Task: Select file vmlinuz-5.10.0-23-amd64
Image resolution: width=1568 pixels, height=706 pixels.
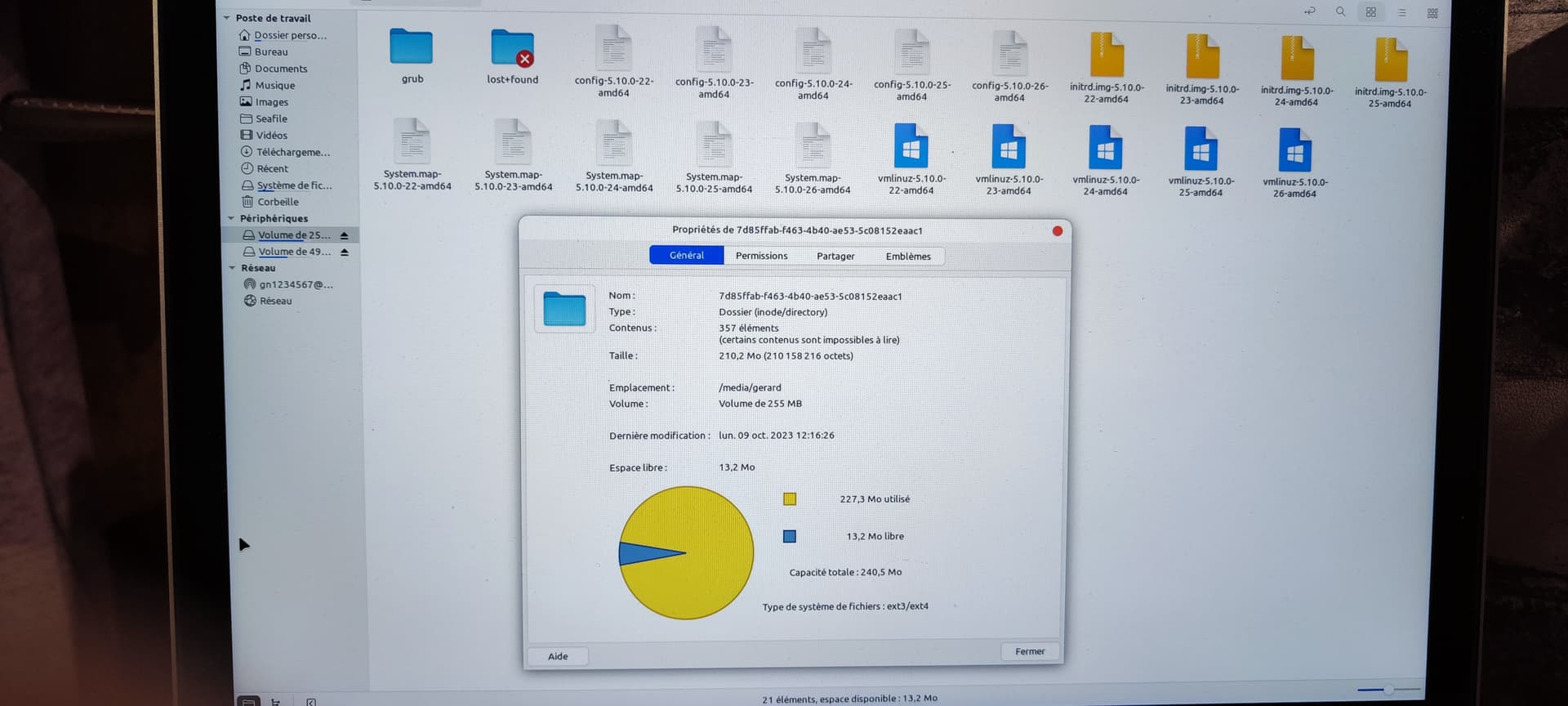Action: [1009, 160]
